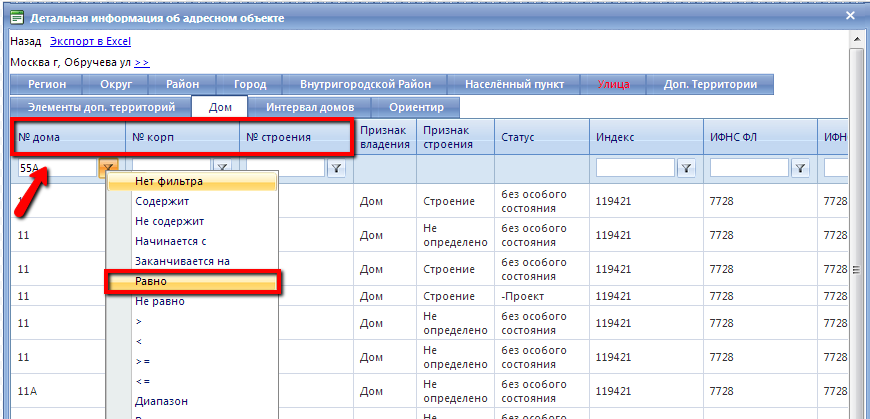
Task: Switch to Интервал домов tab
Action: 310,107
